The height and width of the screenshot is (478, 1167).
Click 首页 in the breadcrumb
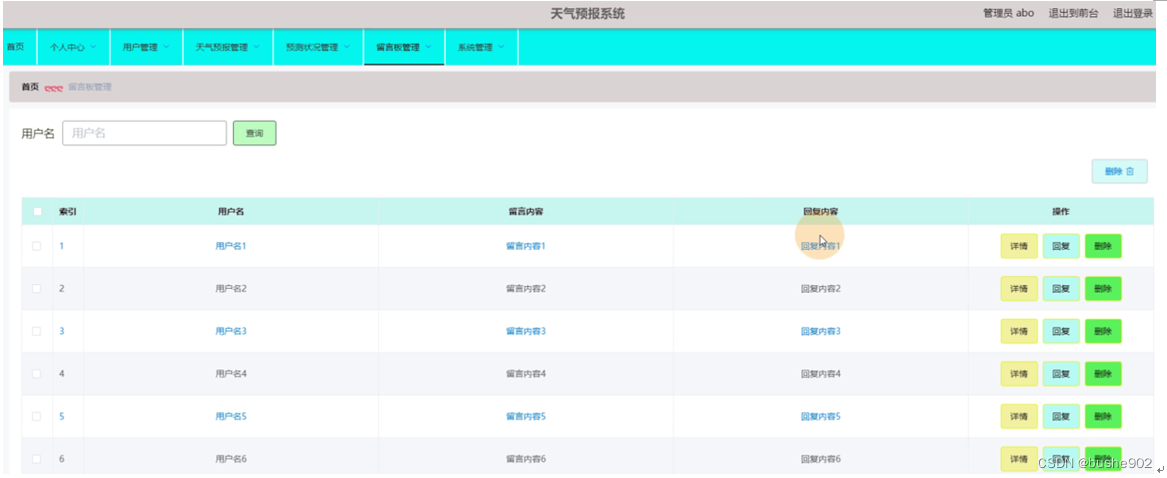point(30,87)
